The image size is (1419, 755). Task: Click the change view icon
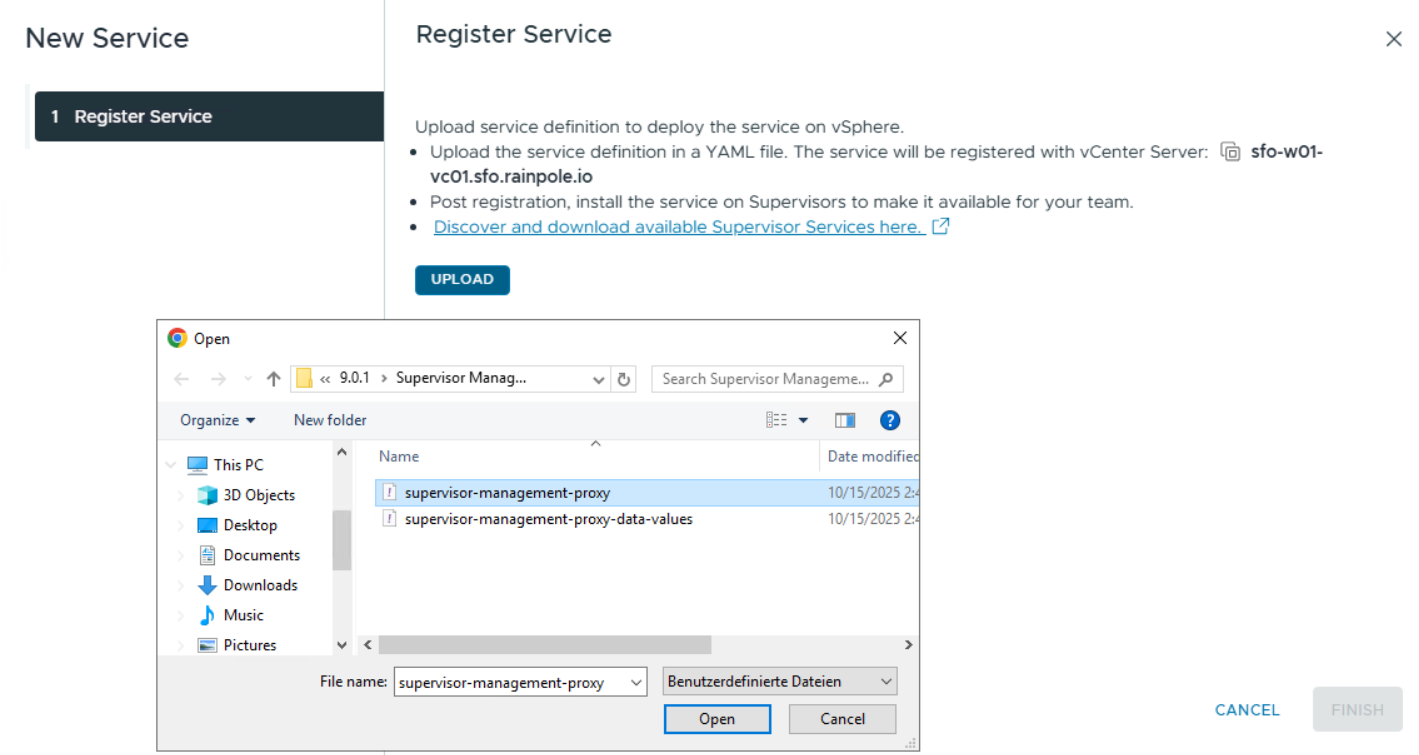pyautogui.click(x=777, y=420)
